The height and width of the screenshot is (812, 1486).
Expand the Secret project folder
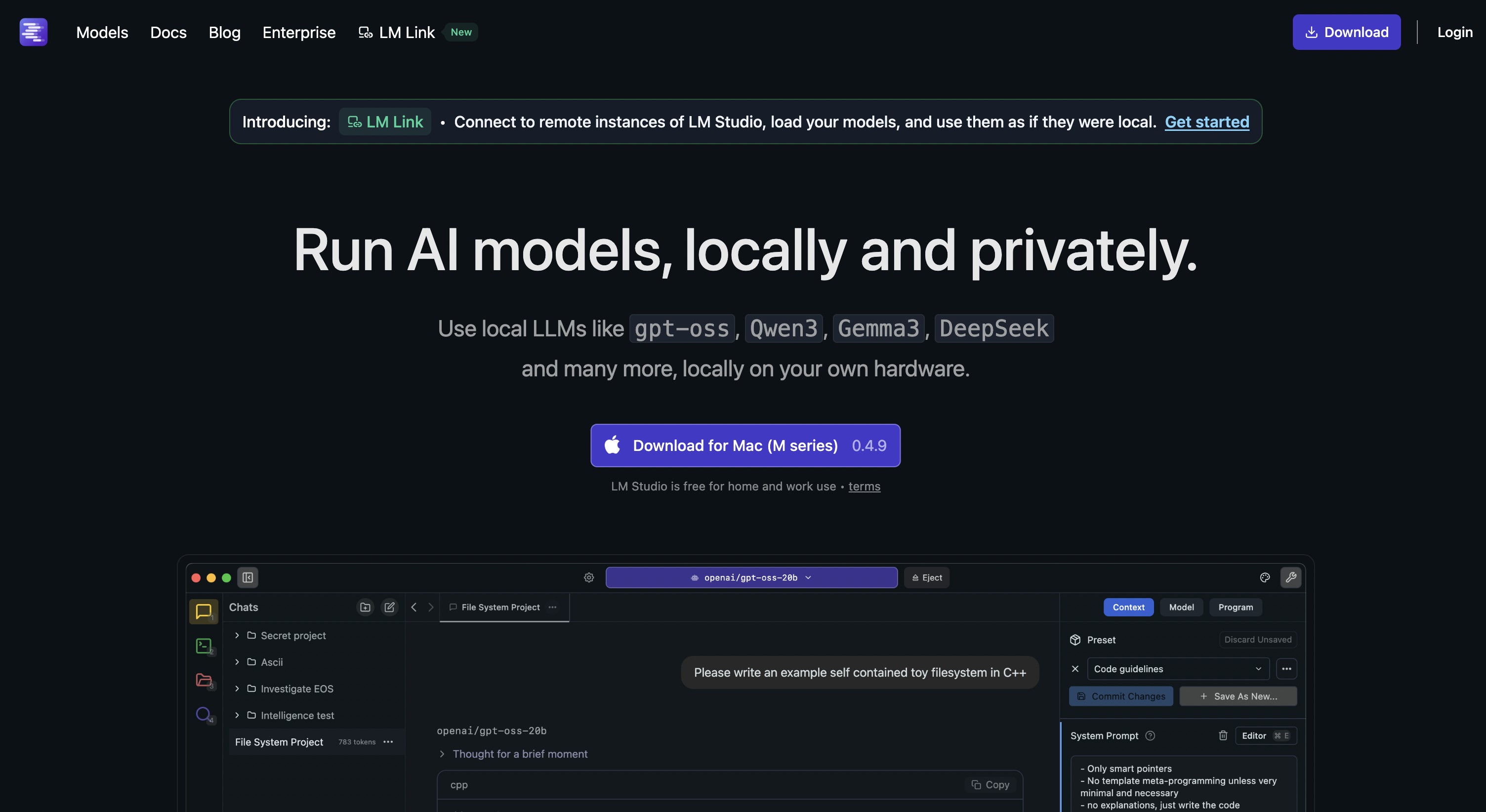[237, 636]
